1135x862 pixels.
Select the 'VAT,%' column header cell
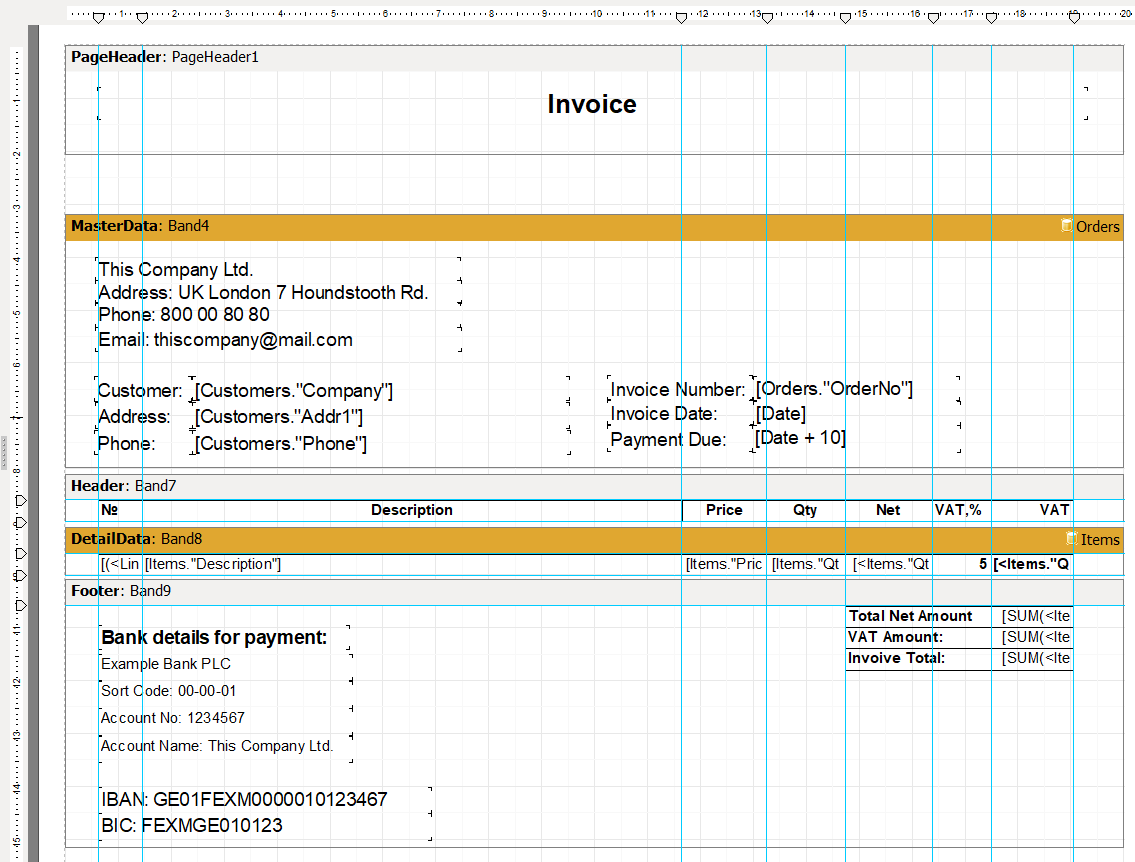tap(962, 510)
